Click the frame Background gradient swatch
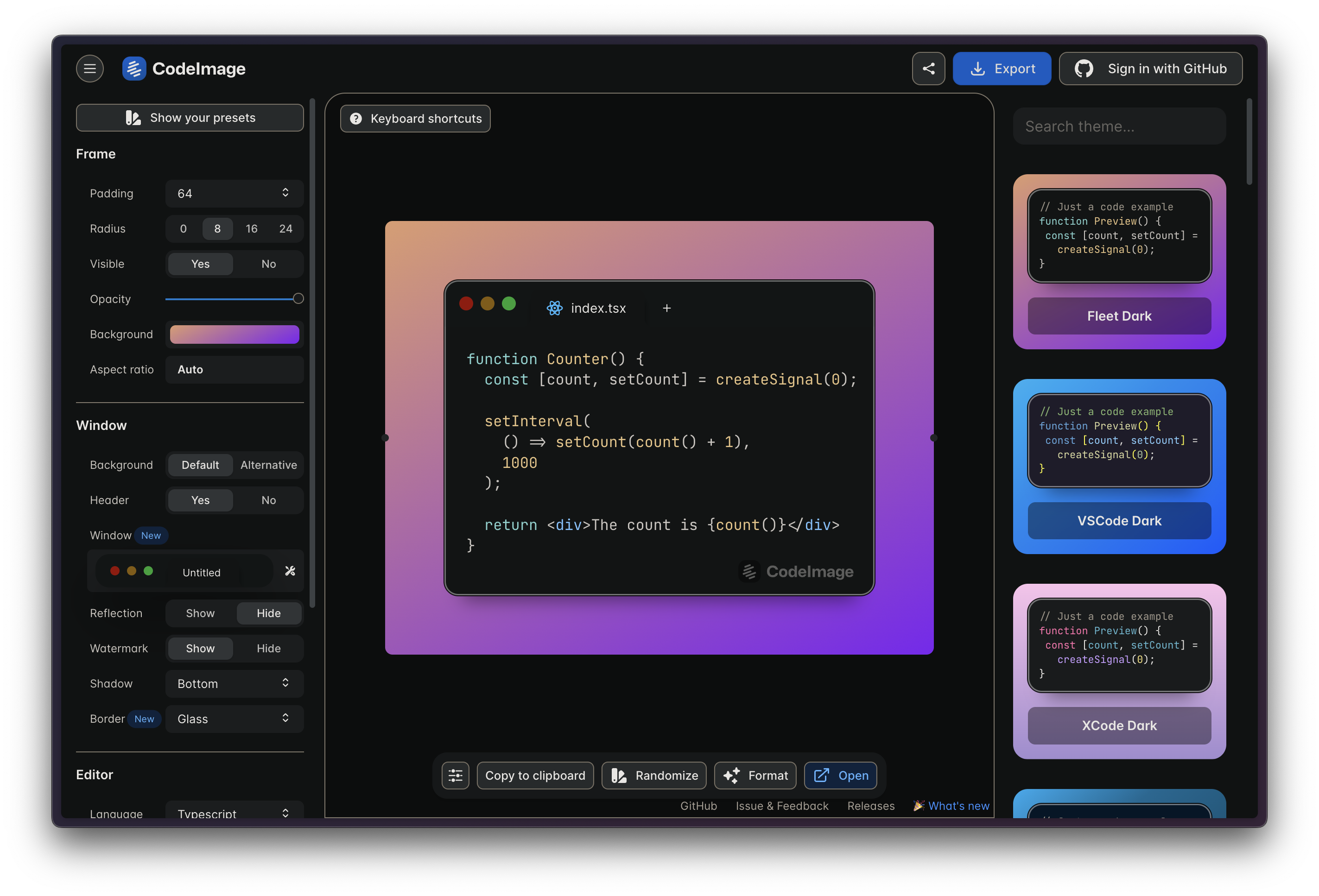Viewport: 1319px width, 896px height. pyautogui.click(x=235, y=334)
